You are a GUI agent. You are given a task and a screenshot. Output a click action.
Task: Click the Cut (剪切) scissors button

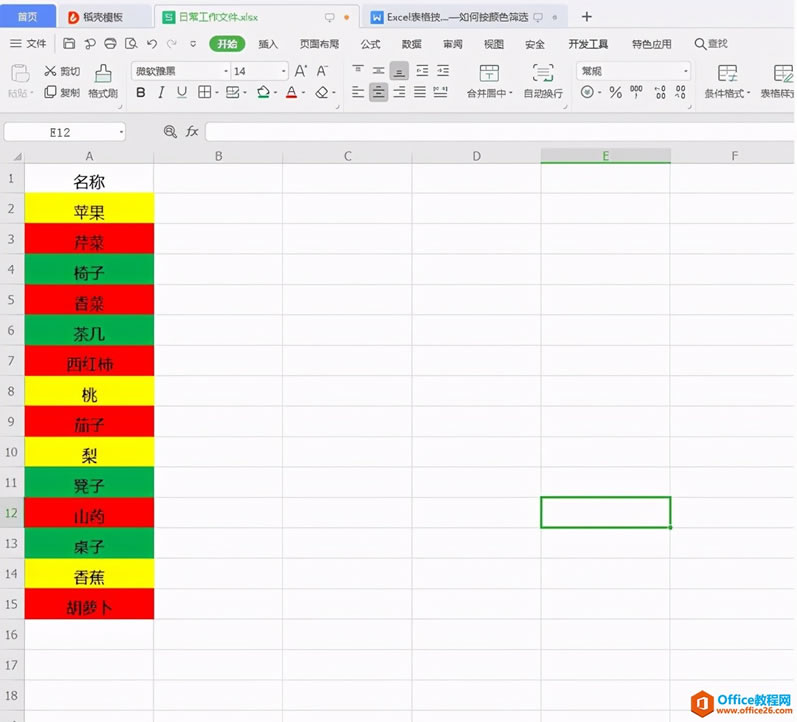[x=62, y=71]
